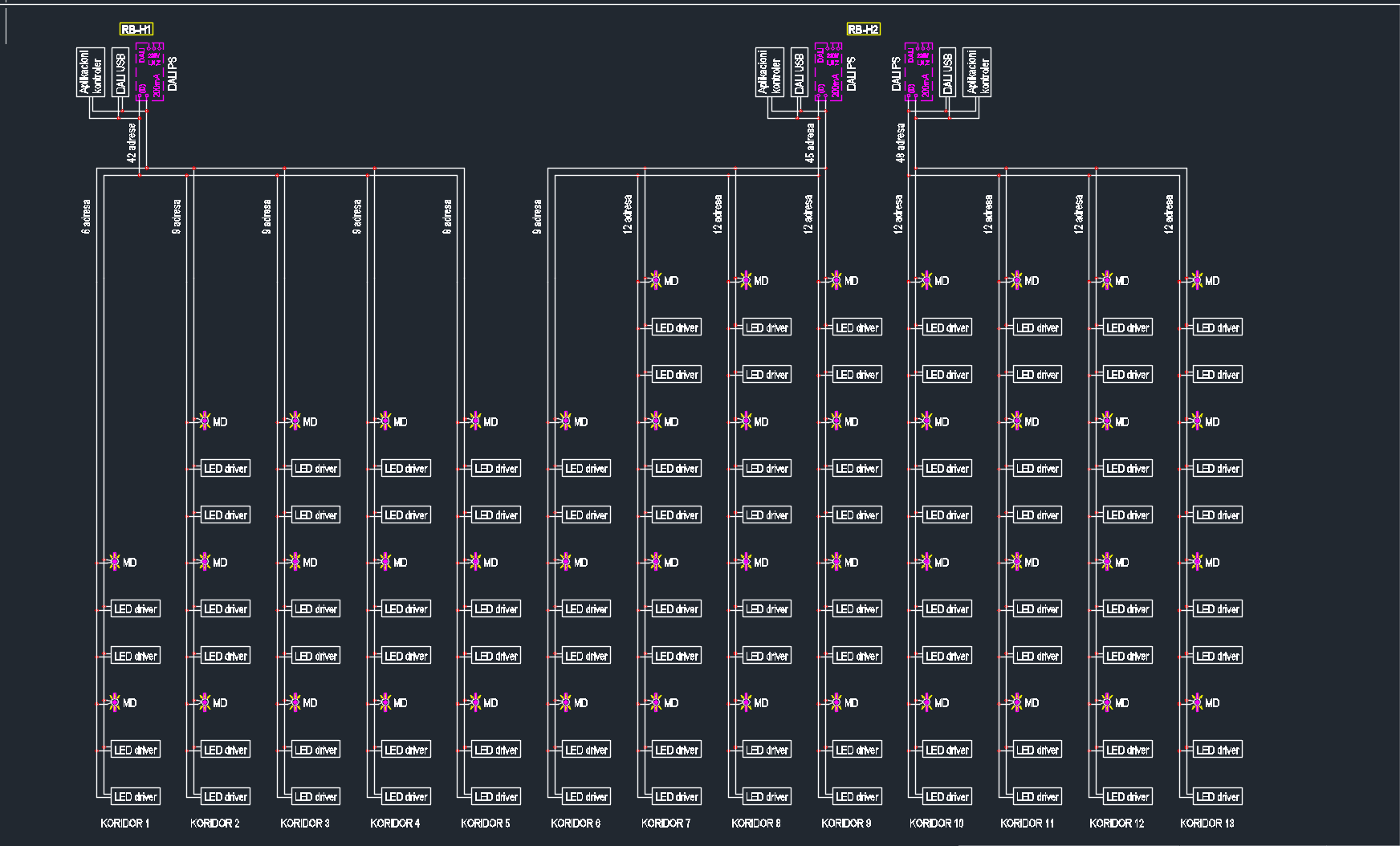Pick the topmost MD sensor in KORIDOR 13

click(x=1198, y=280)
